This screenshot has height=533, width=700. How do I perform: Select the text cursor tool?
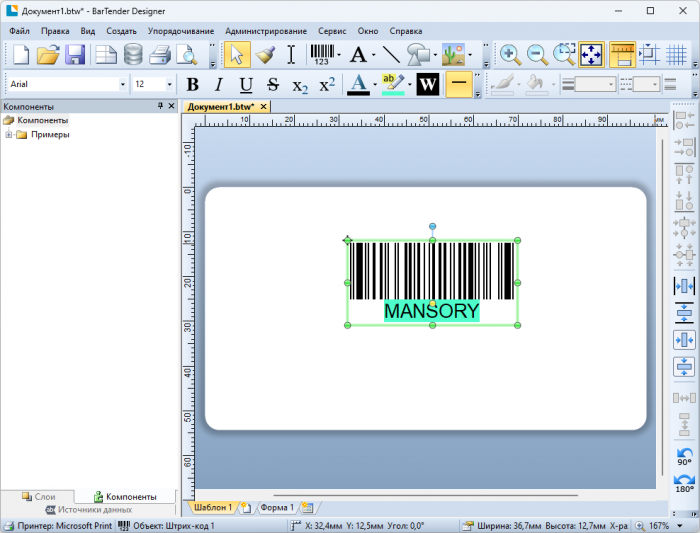(x=291, y=55)
